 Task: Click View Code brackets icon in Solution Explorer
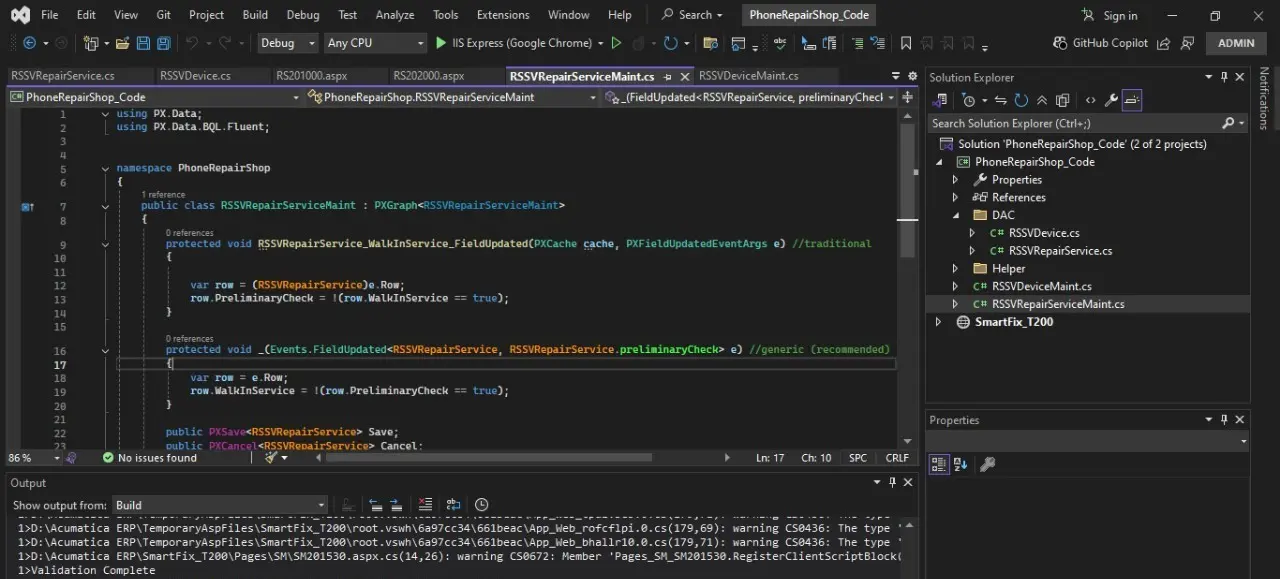(x=1090, y=100)
